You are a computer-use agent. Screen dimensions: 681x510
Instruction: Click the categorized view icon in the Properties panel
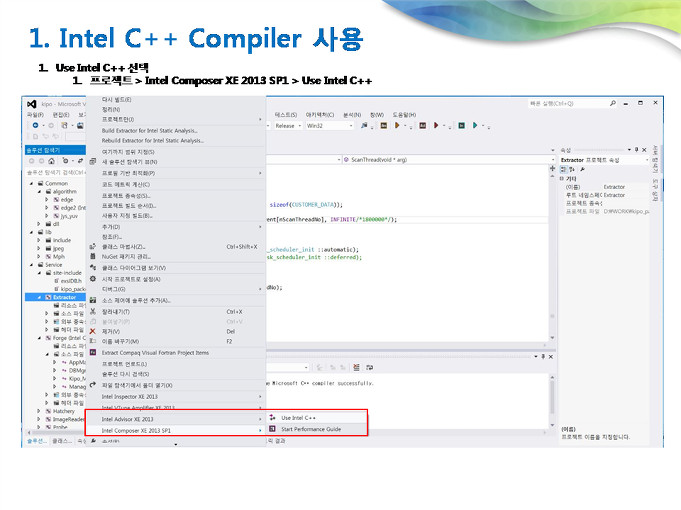(564, 169)
